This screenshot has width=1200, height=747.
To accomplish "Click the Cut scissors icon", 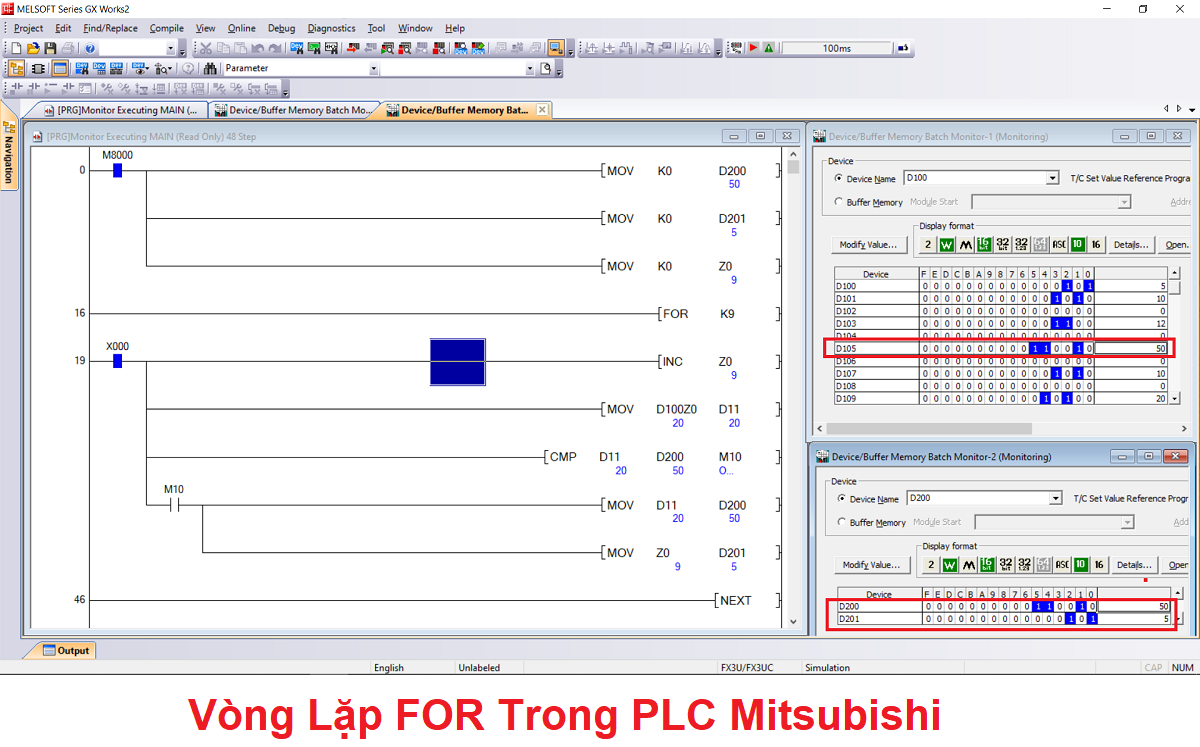I will [206, 48].
